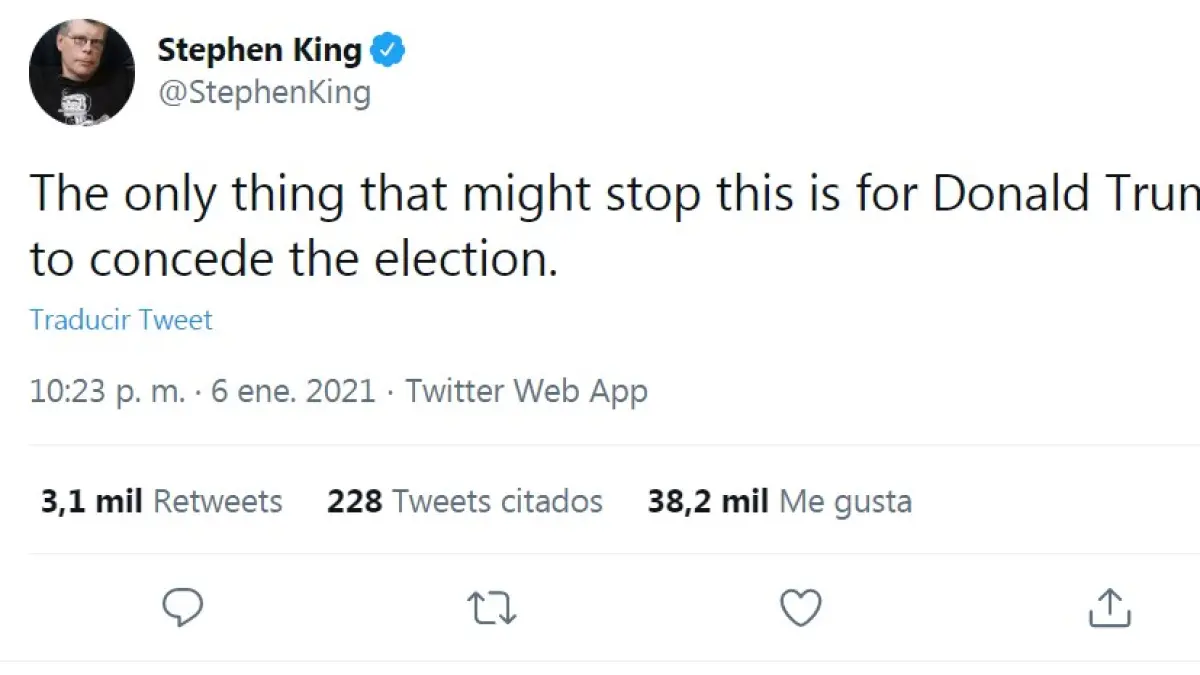Retweet this Stephen King tweet
Viewport: 1200px width, 675px height.
pos(492,607)
